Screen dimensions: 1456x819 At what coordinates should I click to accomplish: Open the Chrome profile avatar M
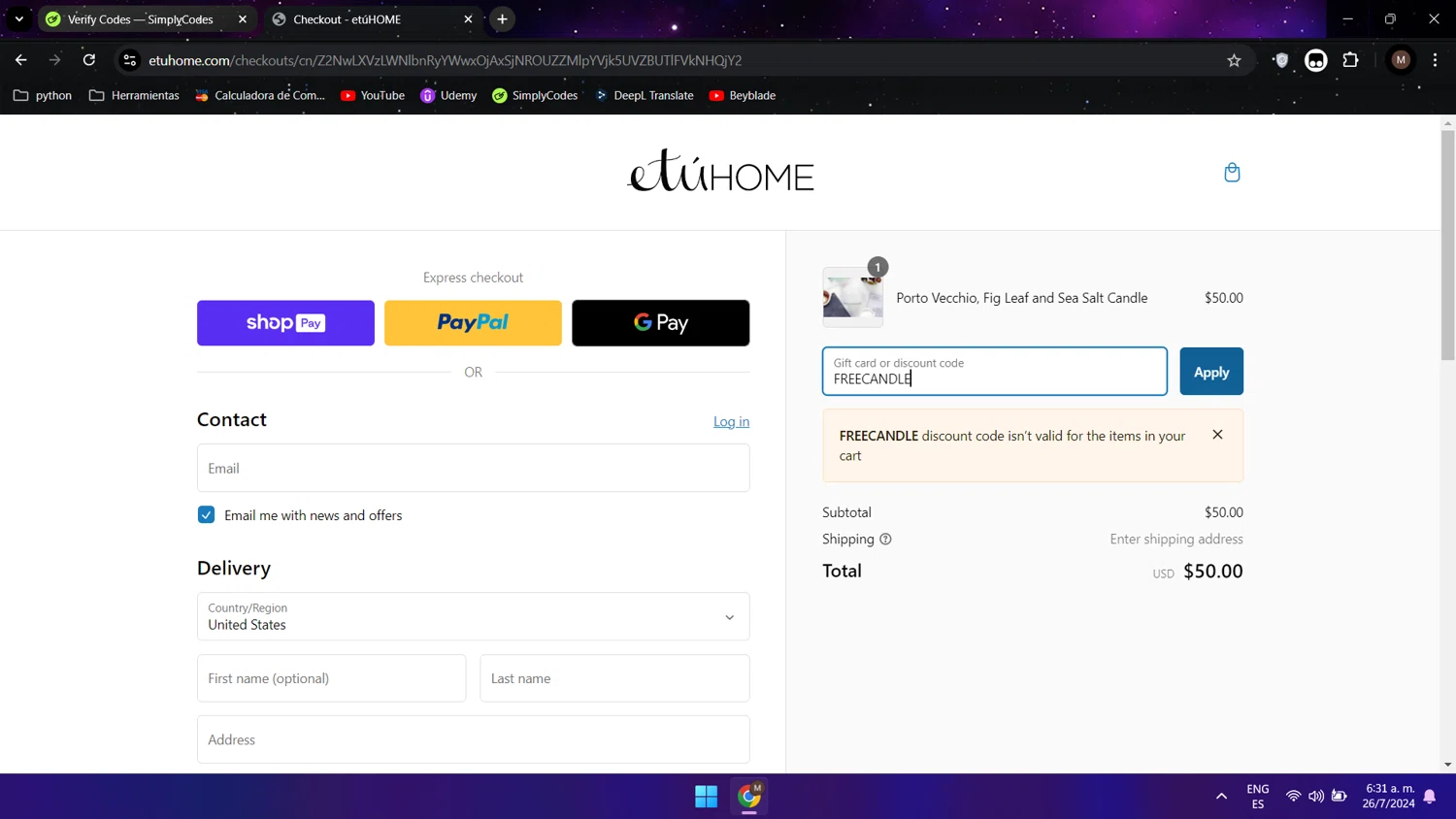click(1401, 60)
